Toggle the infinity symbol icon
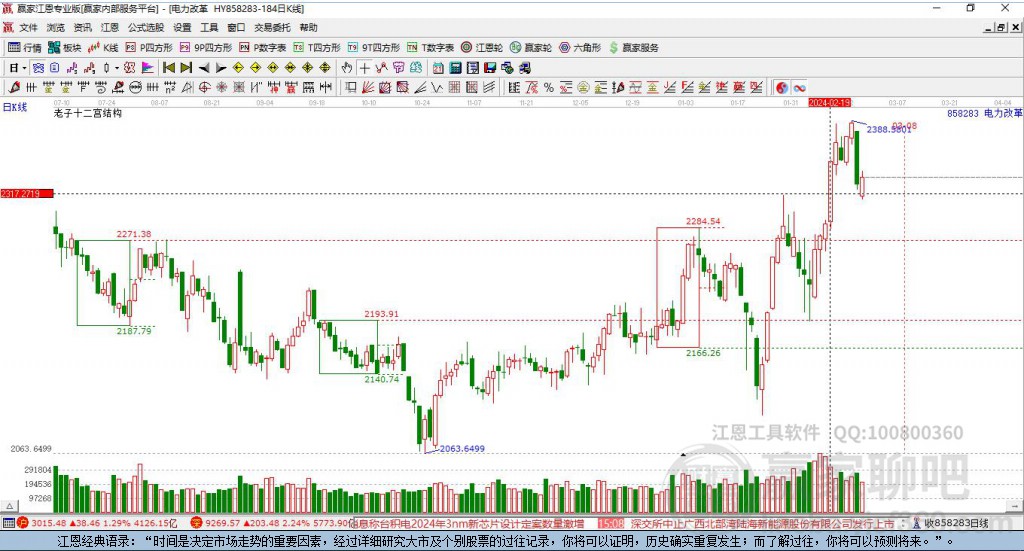 coord(799,87)
